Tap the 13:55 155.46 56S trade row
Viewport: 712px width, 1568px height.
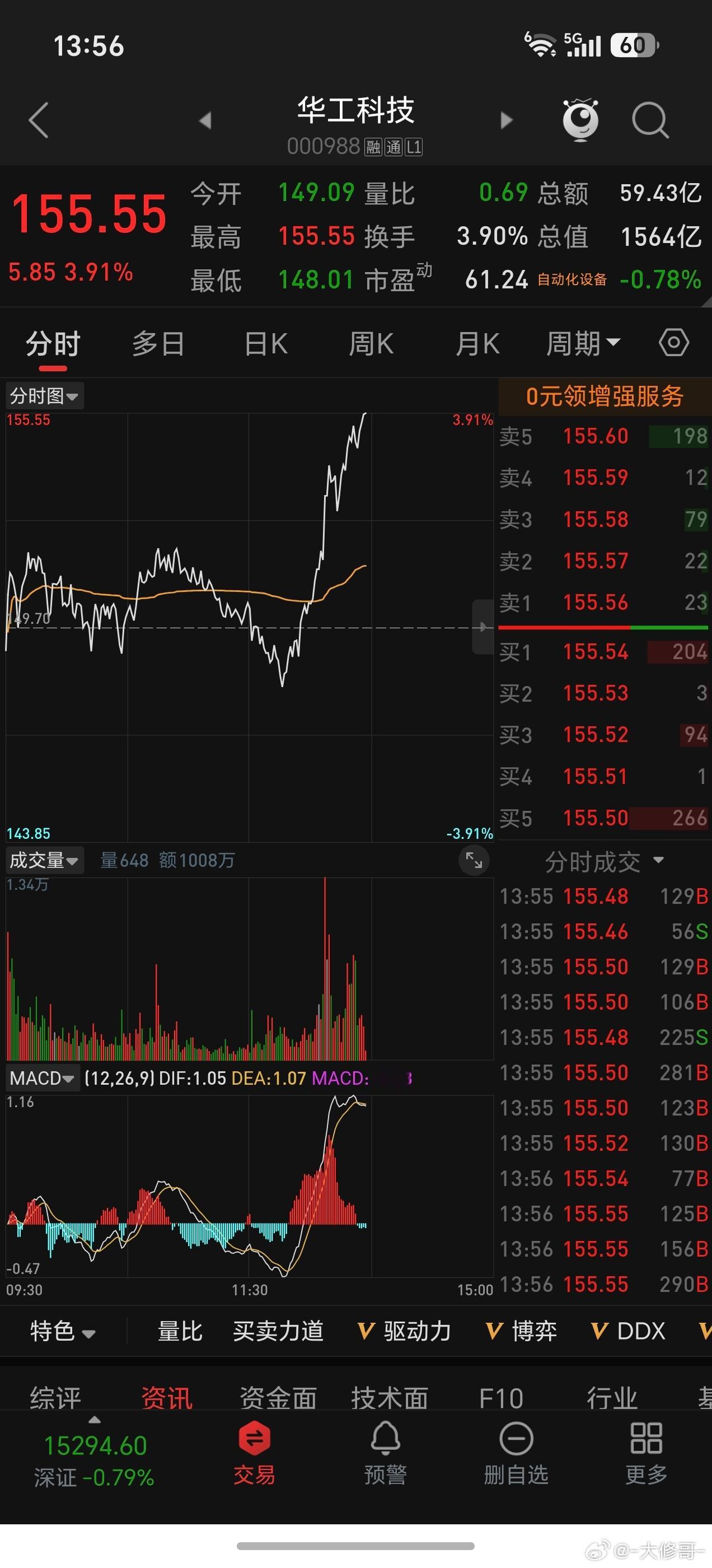[x=603, y=931]
